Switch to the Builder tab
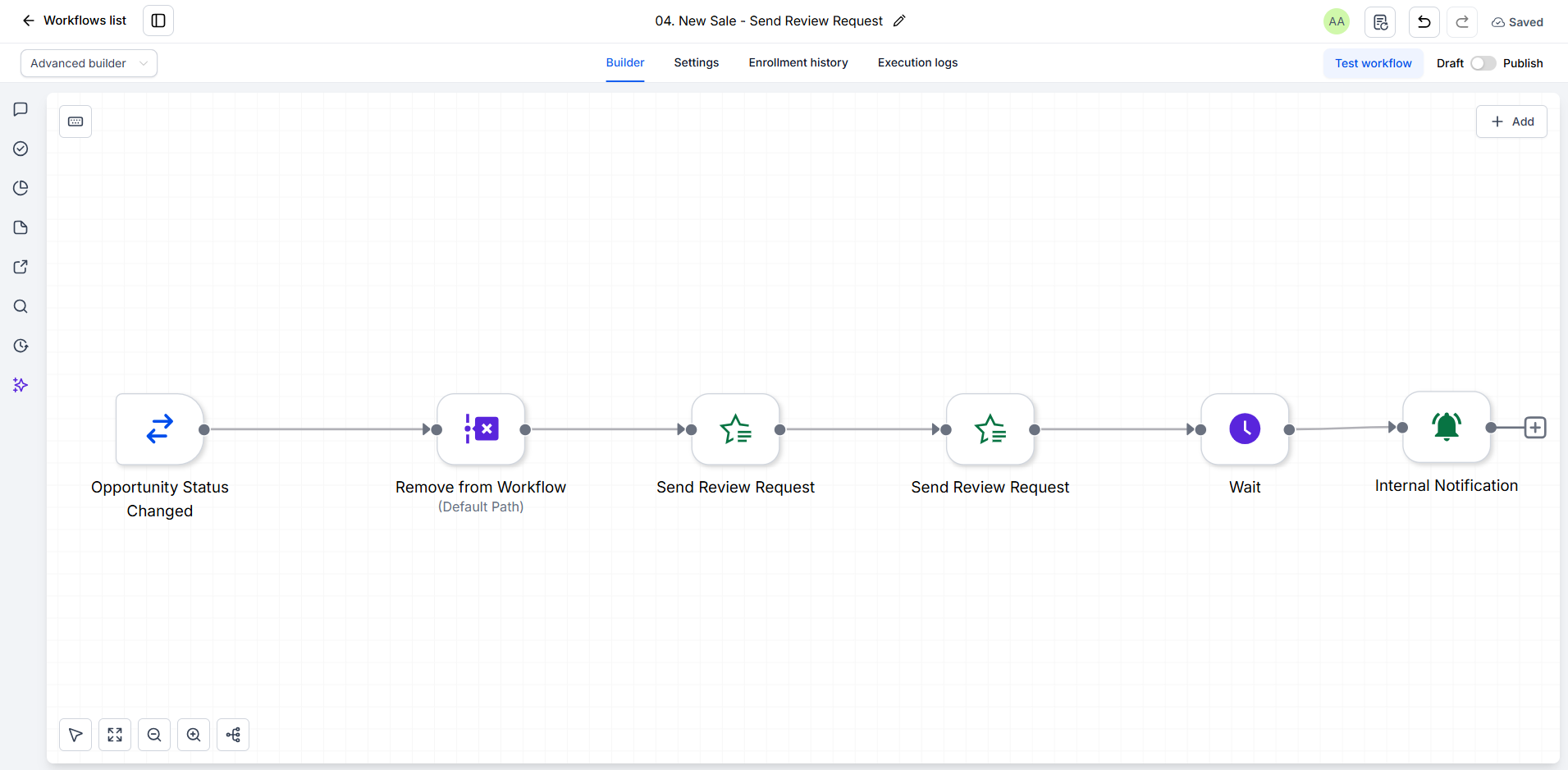The height and width of the screenshot is (770, 1568). [625, 62]
